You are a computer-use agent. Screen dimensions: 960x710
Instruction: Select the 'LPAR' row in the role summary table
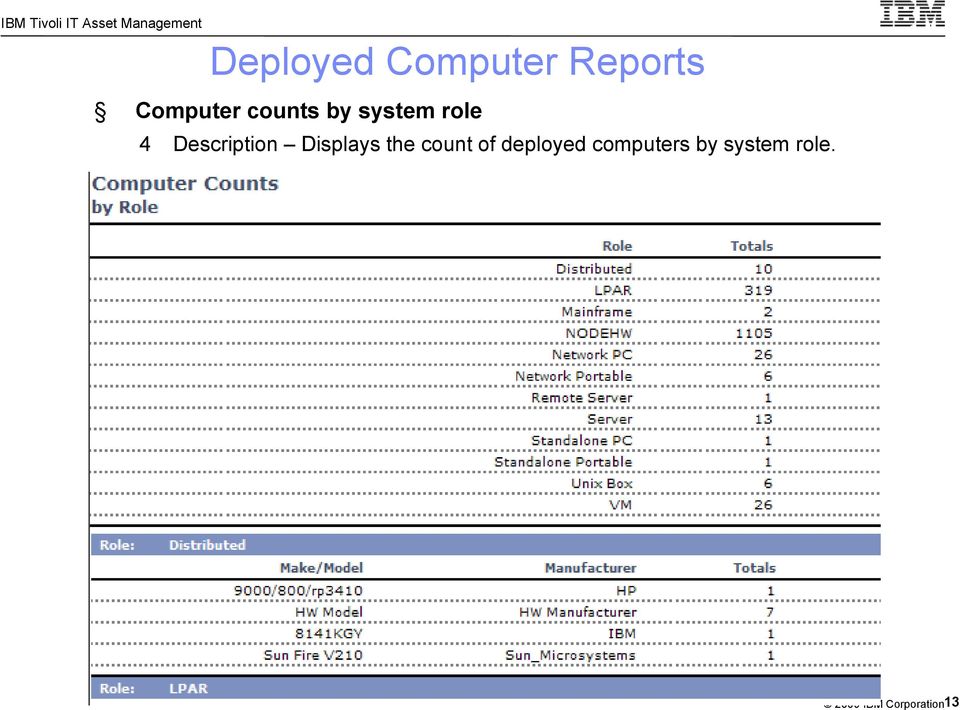pos(485,291)
